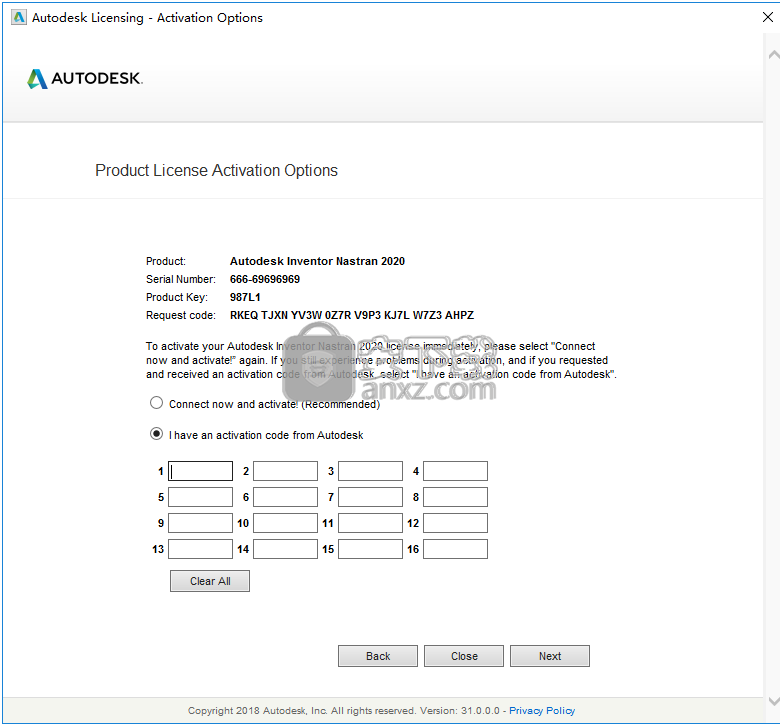Click activation code field 7
Image resolution: width=780 pixels, height=727 pixels.
tap(371, 497)
